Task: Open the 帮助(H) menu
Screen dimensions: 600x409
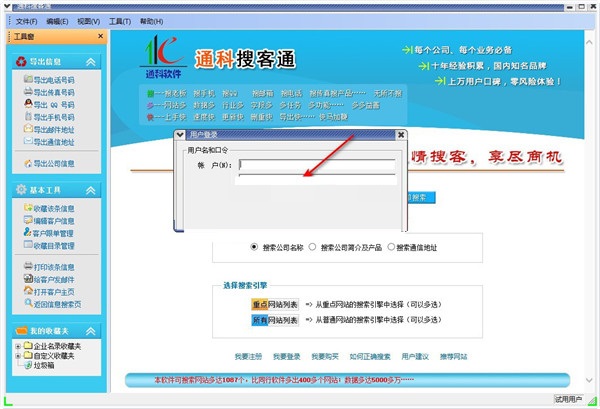Action: tap(151, 21)
